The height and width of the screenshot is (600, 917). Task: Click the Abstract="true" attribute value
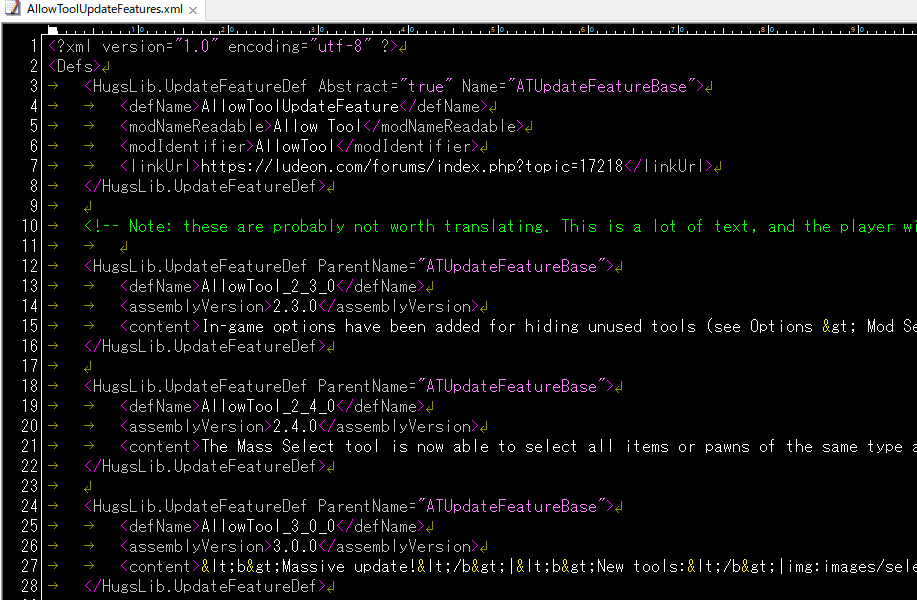(x=426, y=86)
